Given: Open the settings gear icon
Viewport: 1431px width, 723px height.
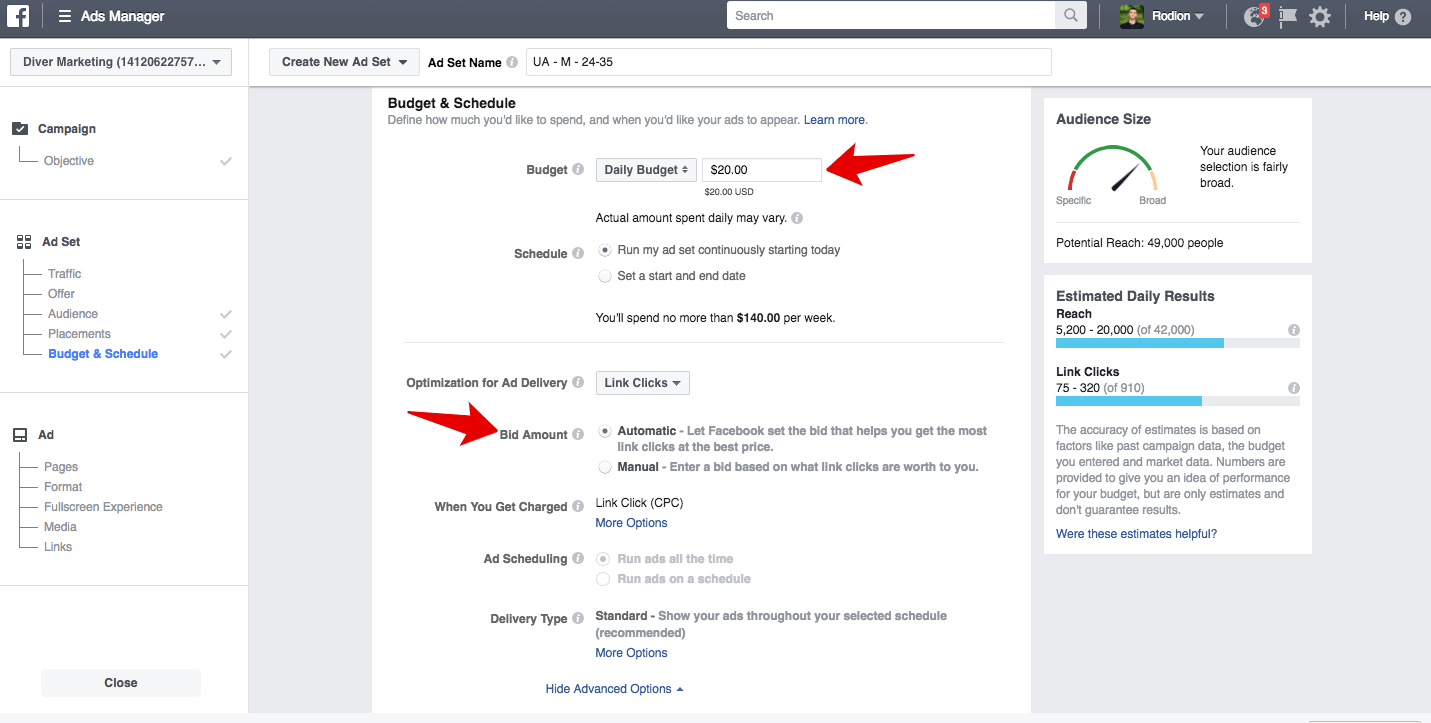Looking at the screenshot, I should point(1320,17).
